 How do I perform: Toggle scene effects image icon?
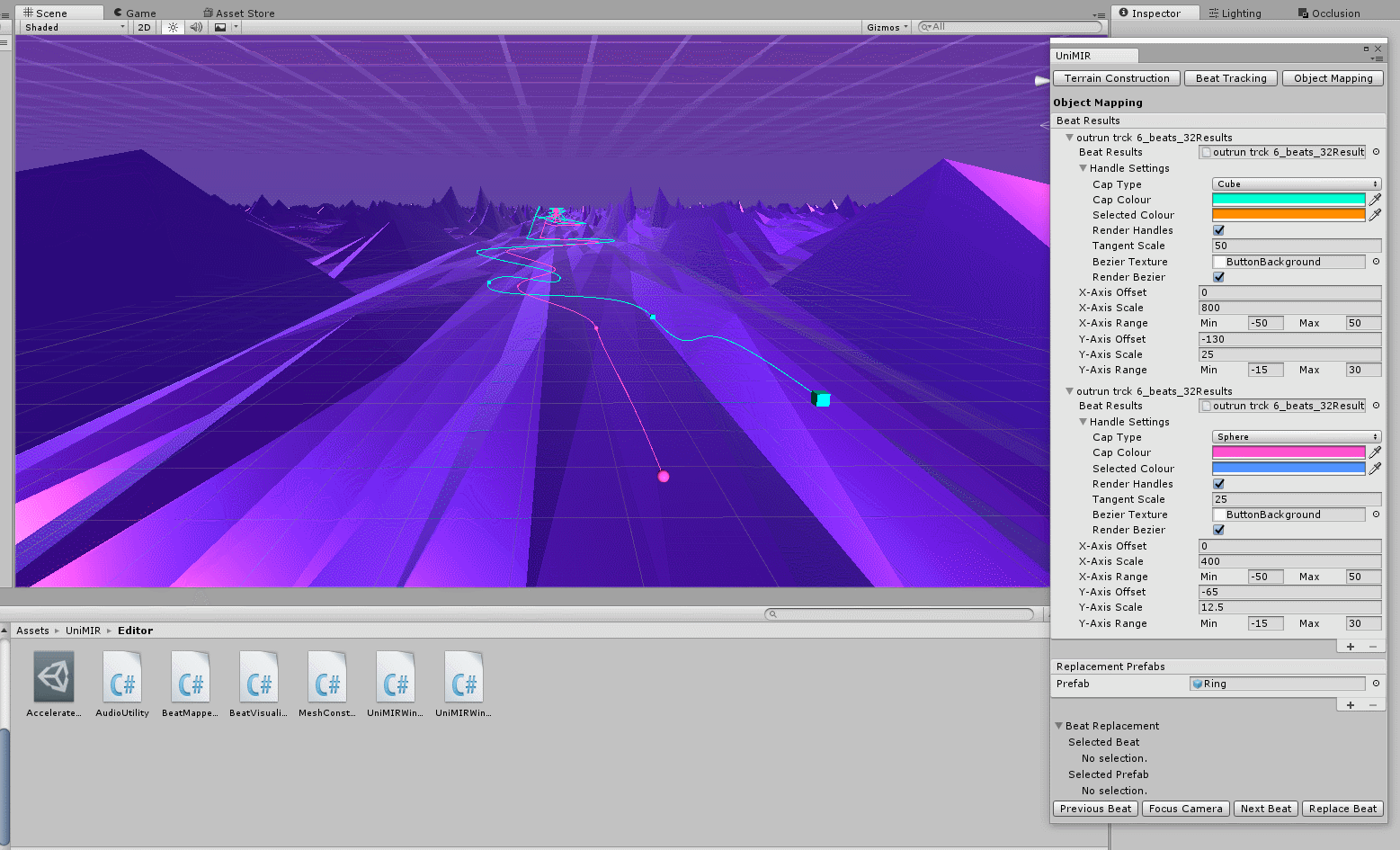click(220, 27)
